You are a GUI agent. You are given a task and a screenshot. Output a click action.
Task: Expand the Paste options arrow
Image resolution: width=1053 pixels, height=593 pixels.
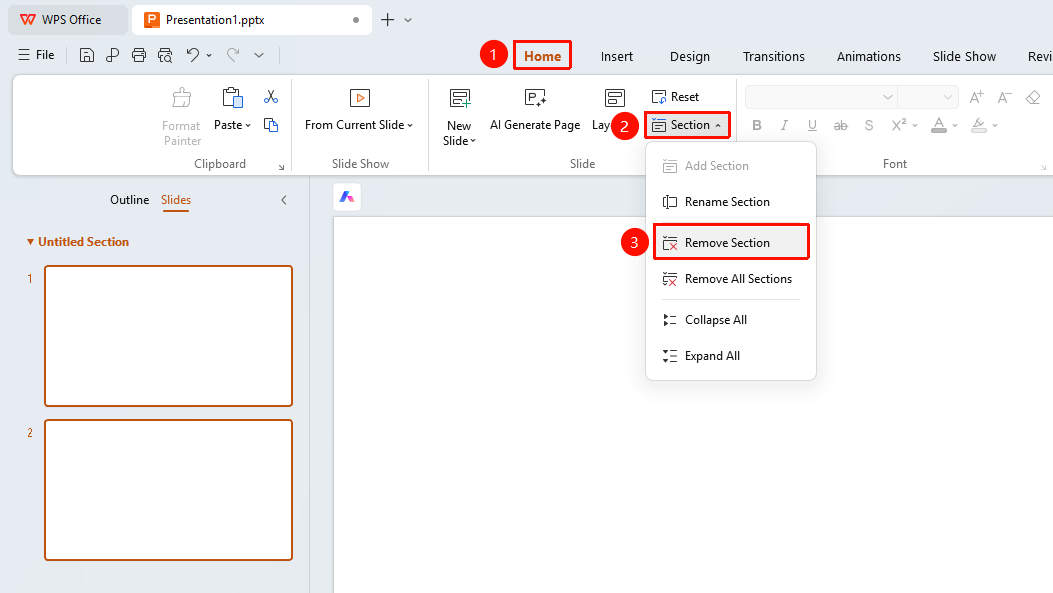click(x=248, y=126)
